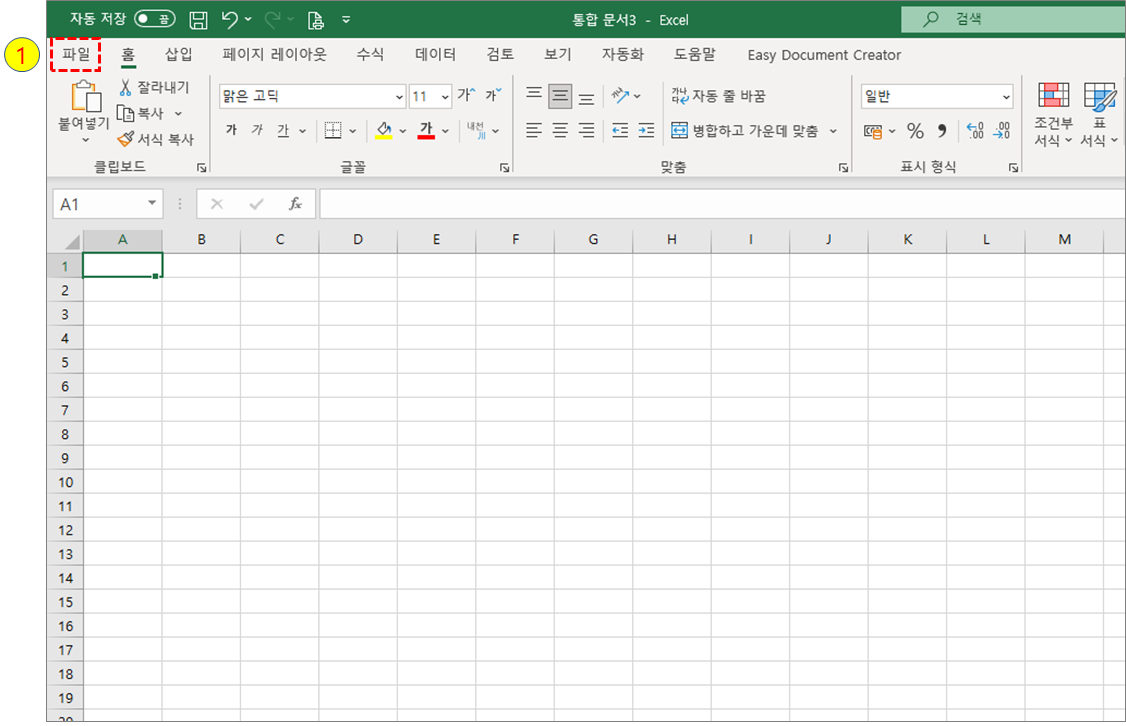Click the text orientation icon
The width and height of the screenshot is (1126, 726).
[620, 96]
